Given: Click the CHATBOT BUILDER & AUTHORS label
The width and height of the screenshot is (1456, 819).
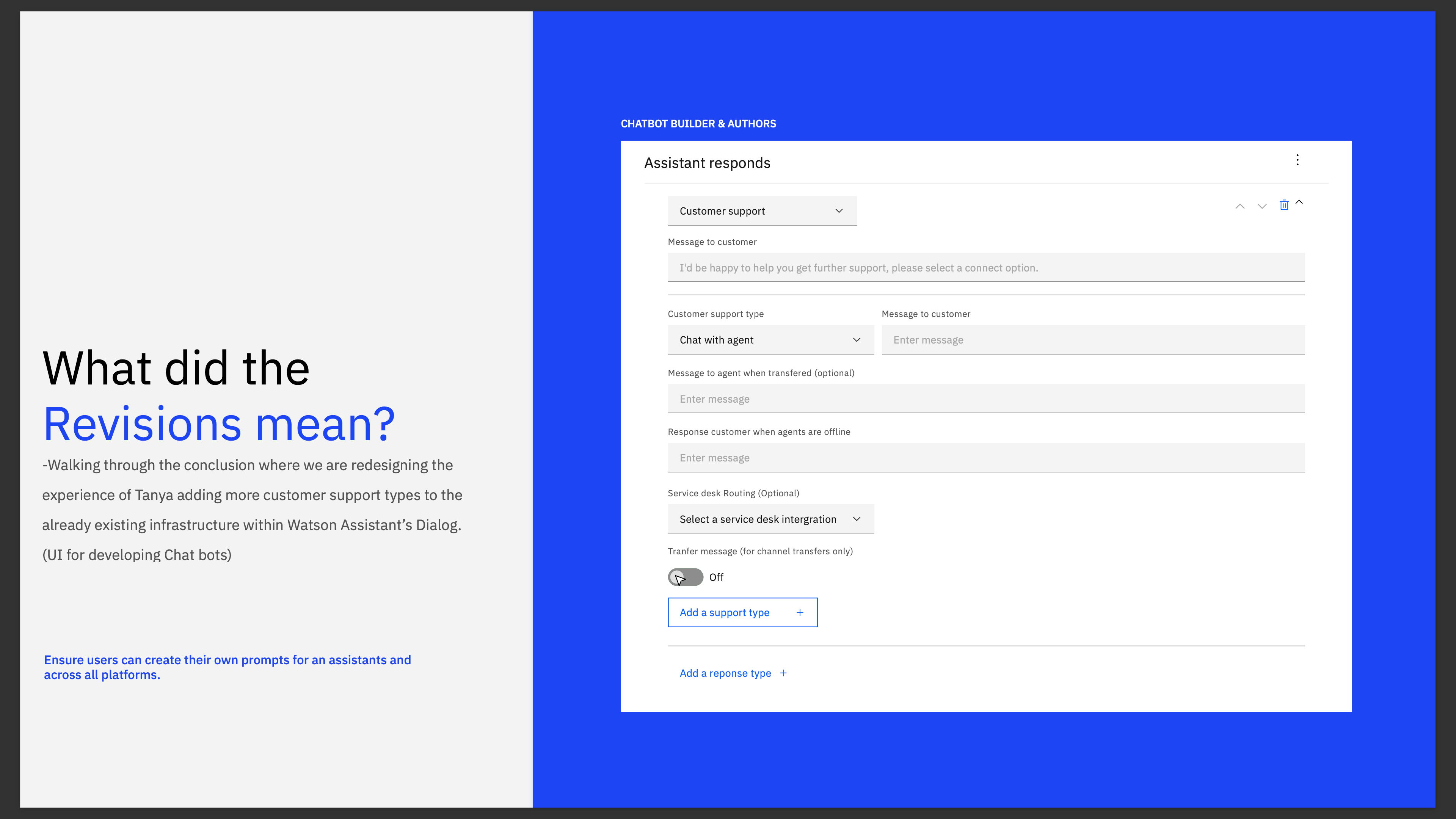Looking at the screenshot, I should point(698,124).
